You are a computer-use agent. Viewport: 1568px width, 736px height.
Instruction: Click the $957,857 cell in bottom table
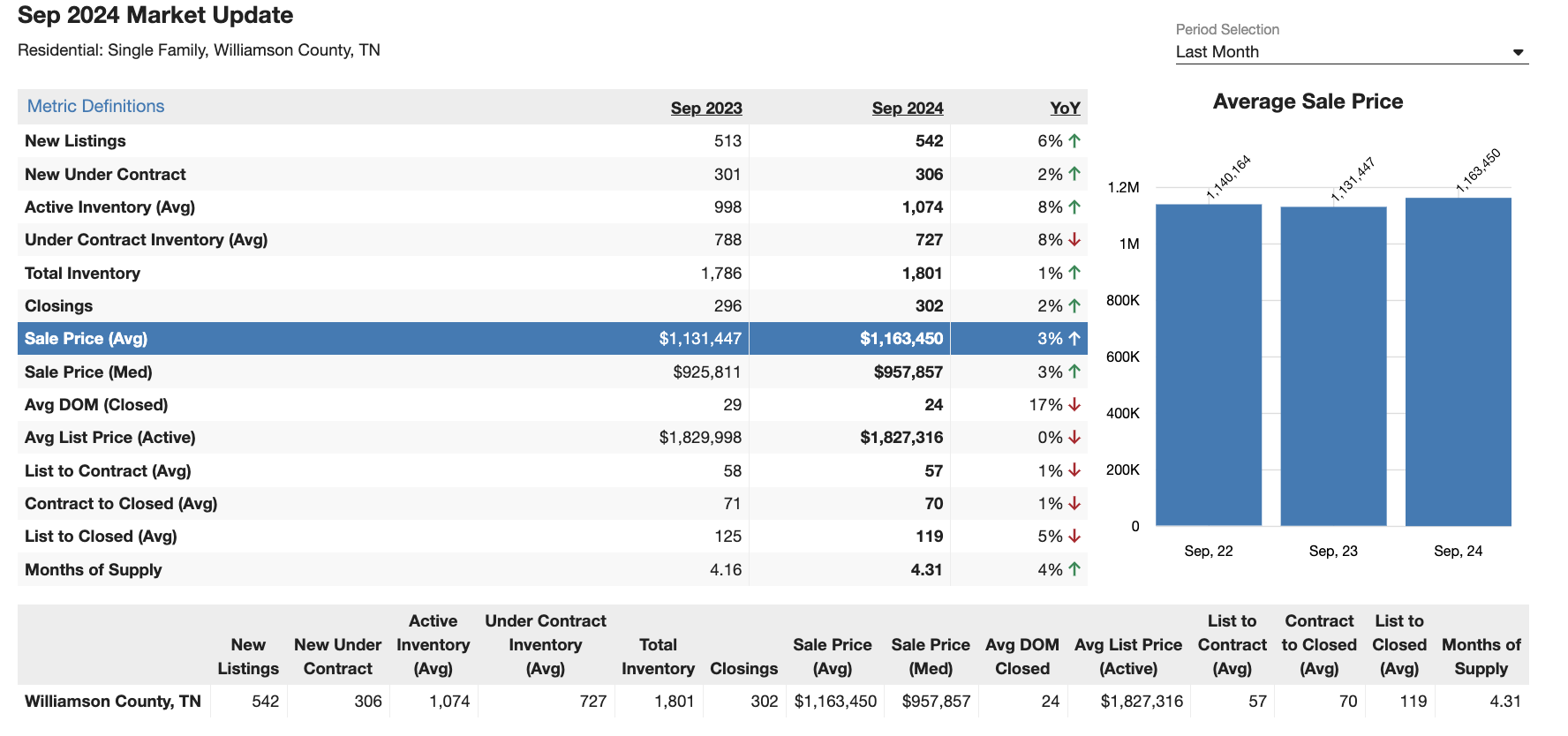(x=936, y=702)
